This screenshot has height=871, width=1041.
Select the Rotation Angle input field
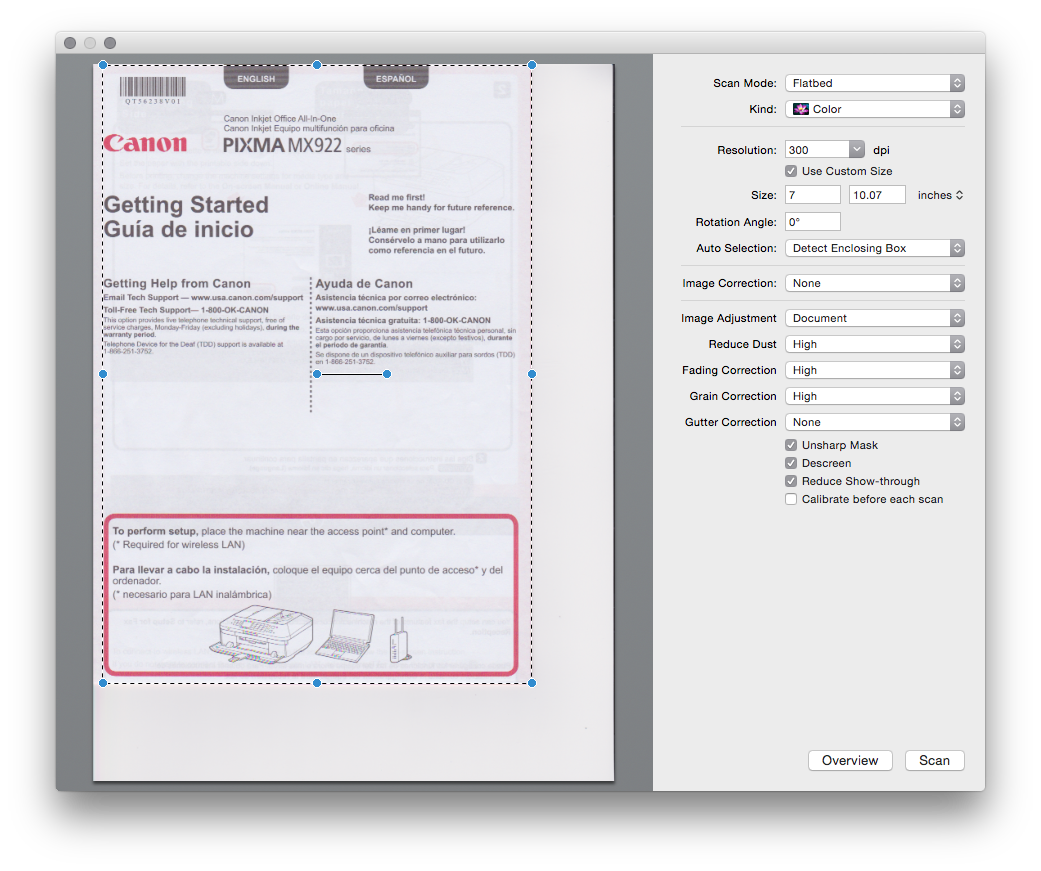pyautogui.click(x=812, y=221)
